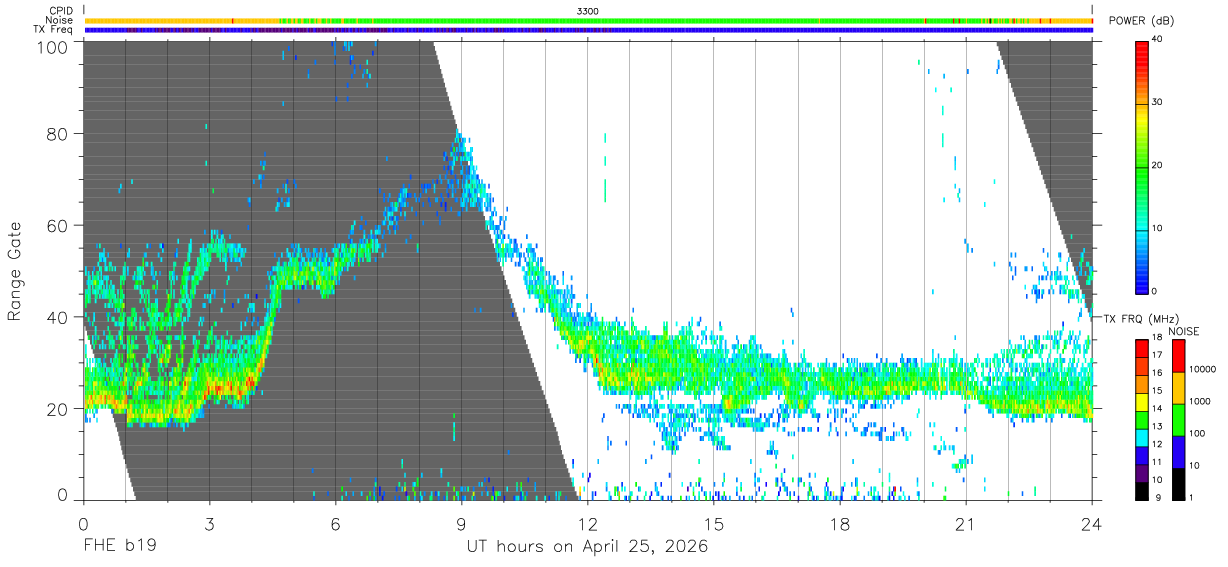
Task: Click x-axis tick label 18
Action: click(x=840, y=523)
